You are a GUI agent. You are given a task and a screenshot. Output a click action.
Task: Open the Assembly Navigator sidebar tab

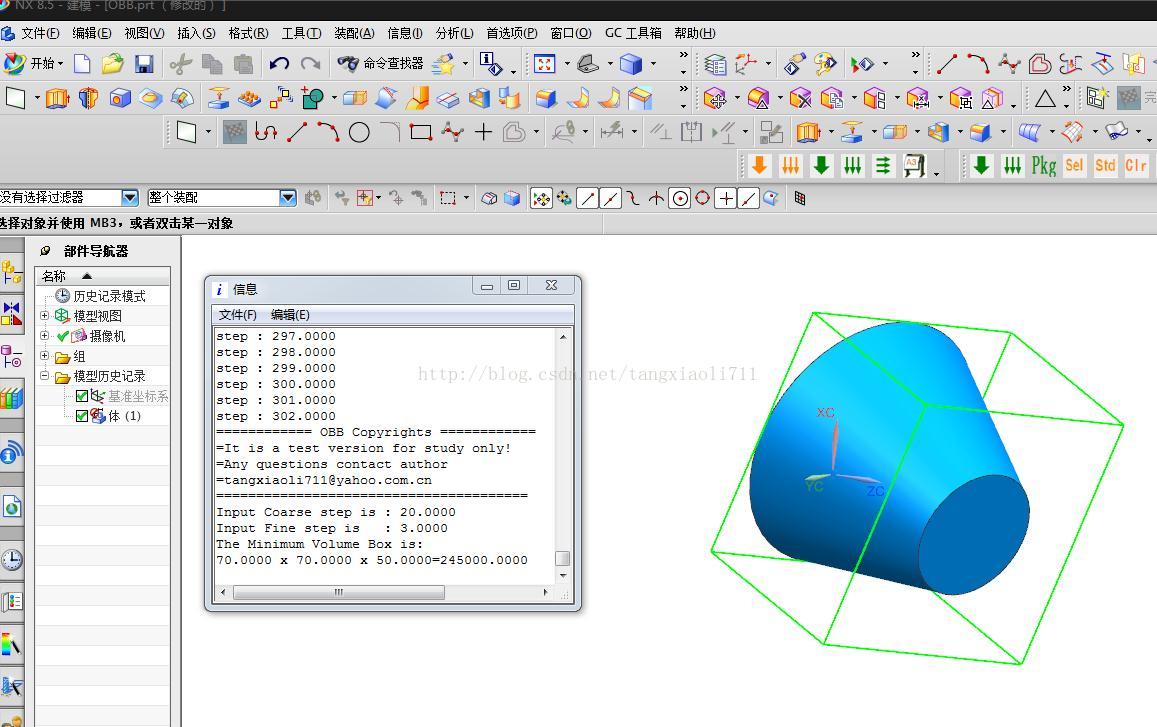tap(12, 272)
